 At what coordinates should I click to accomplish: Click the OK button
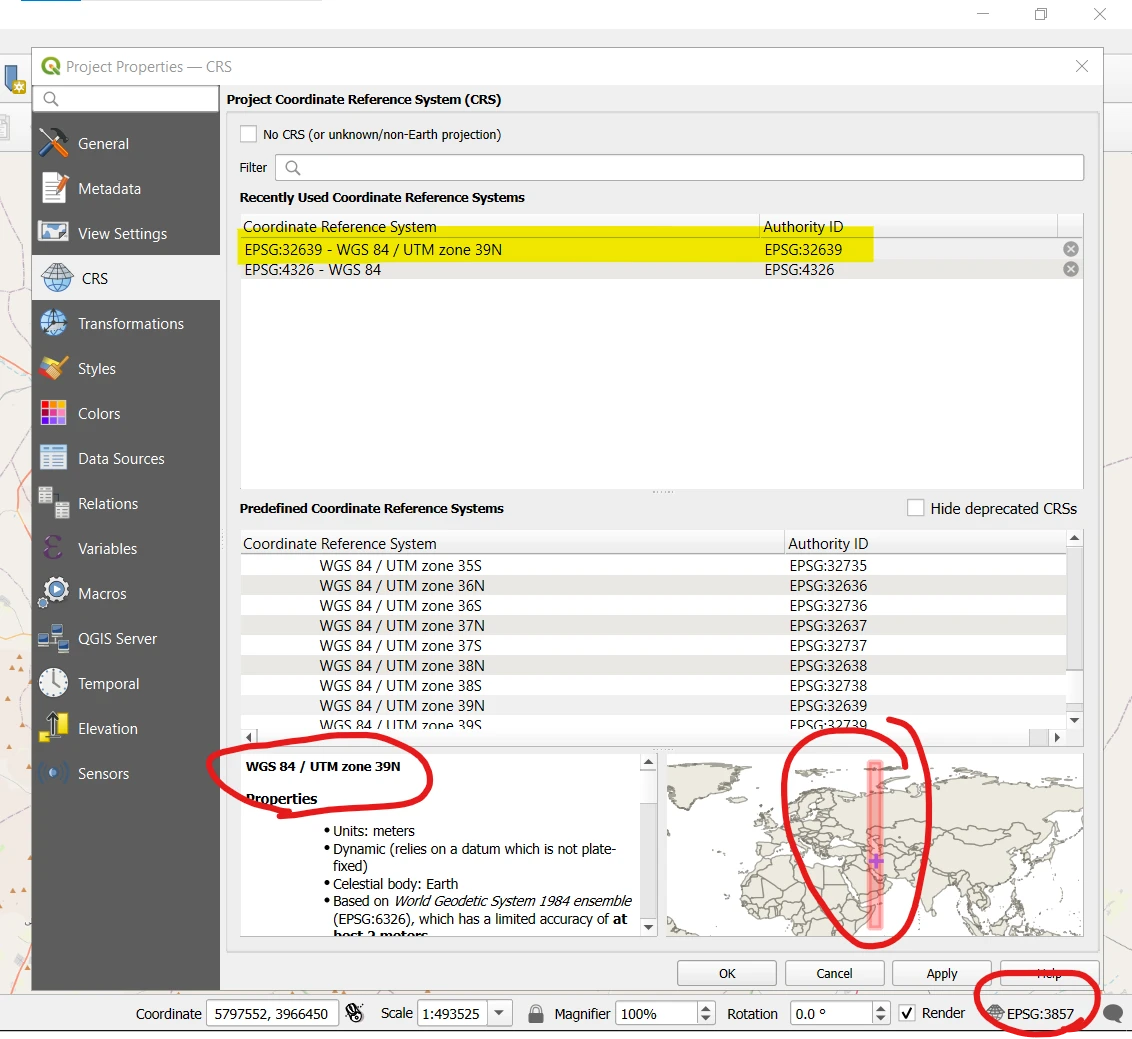point(726,973)
